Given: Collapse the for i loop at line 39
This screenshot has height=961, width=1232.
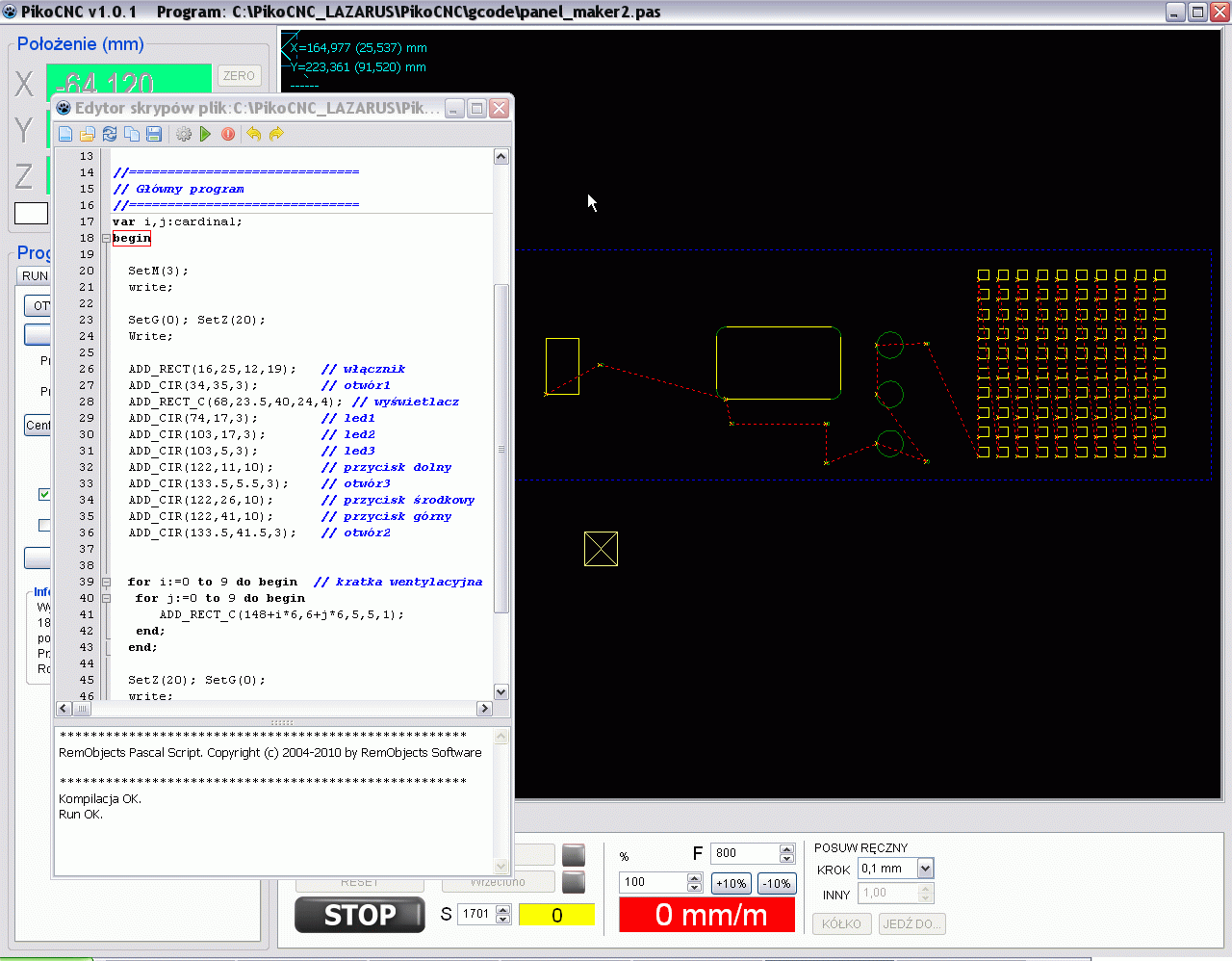Looking at the screenshot, I should click(x=106, y=582).
